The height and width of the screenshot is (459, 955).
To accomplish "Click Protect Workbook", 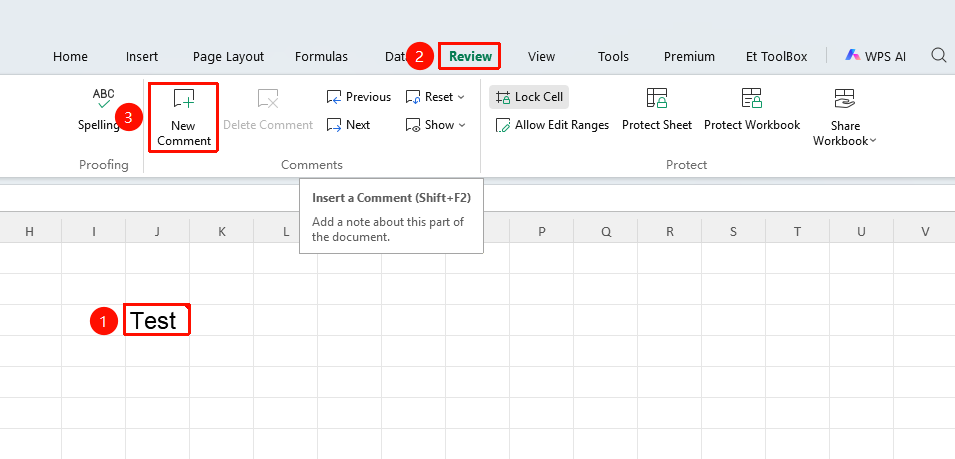I will point(752,110).
